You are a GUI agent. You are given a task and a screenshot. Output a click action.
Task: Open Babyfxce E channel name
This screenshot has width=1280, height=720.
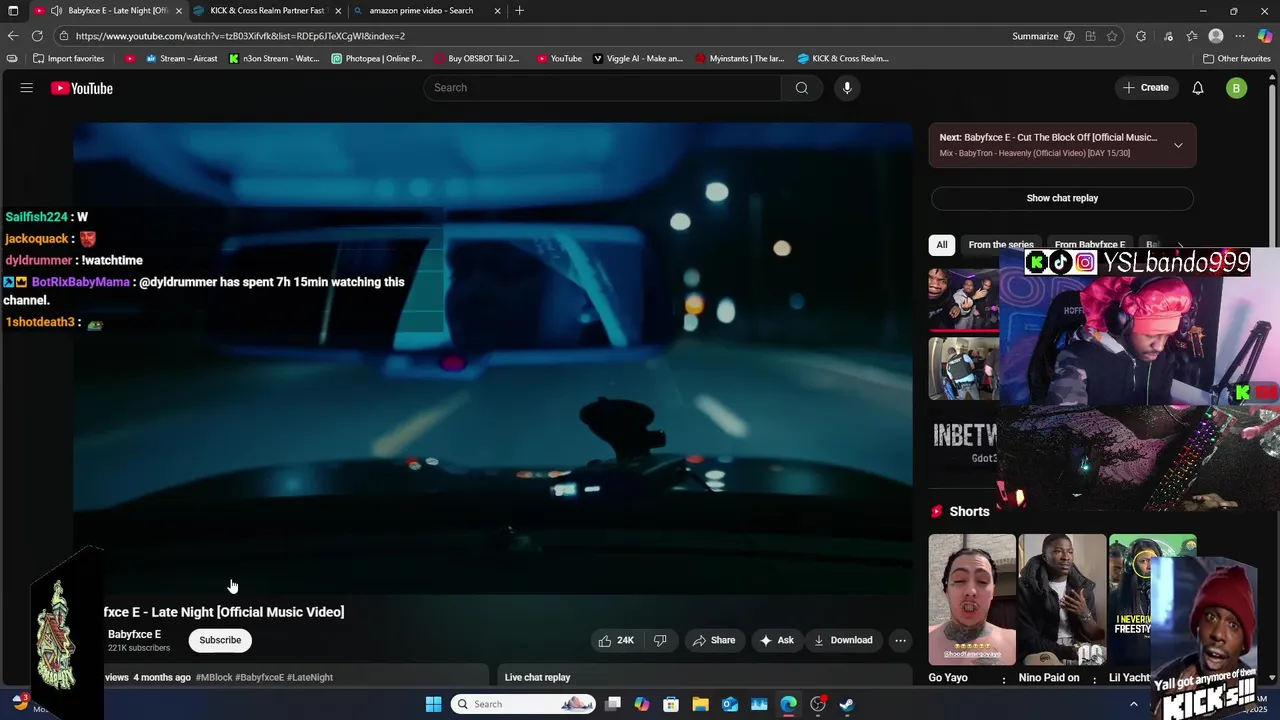tap(134, 634)
